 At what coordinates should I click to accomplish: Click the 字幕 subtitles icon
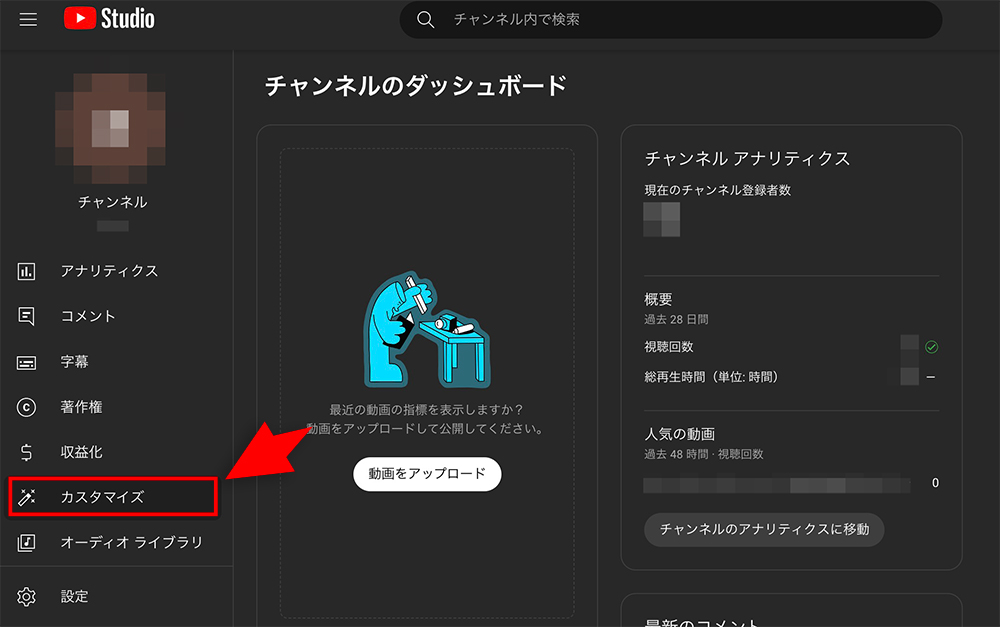[26, 362]
